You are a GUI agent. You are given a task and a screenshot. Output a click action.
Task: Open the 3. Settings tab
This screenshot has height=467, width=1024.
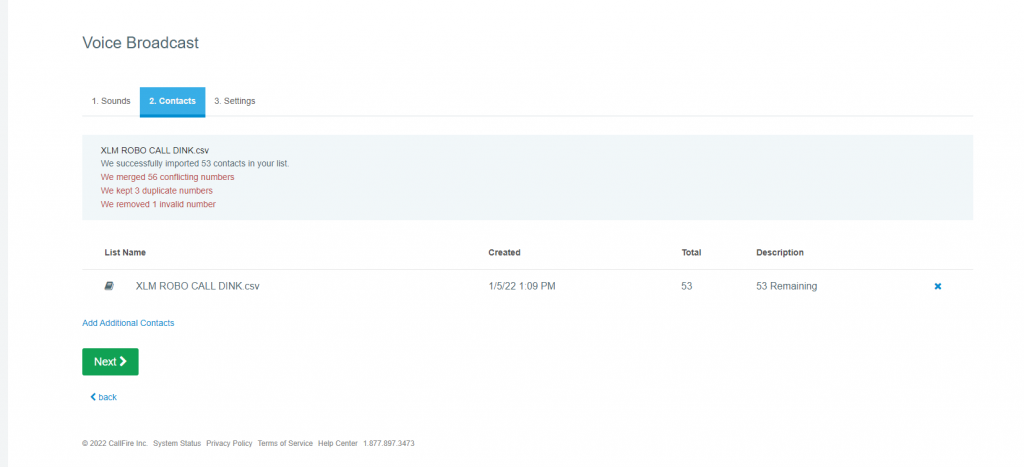click(235, 101)
